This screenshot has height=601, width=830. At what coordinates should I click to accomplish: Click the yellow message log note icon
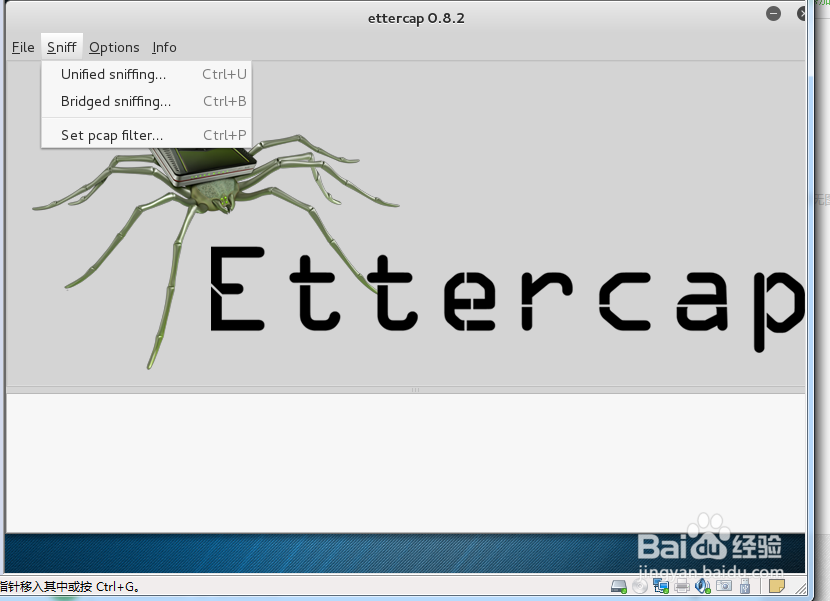pyautogui.click(x=777, y=586)
